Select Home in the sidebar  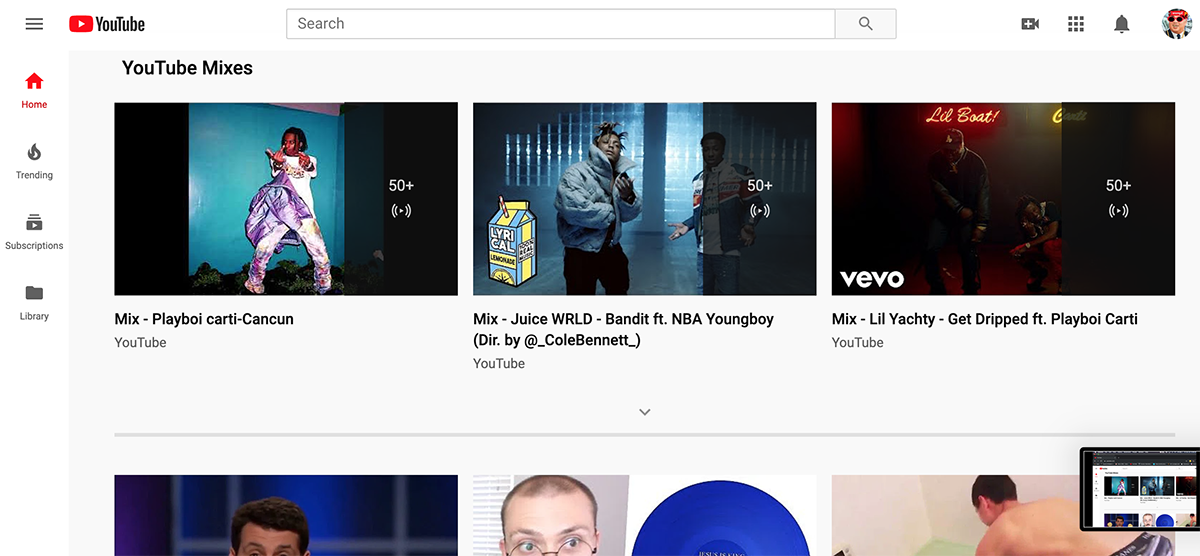pos(34,90)
